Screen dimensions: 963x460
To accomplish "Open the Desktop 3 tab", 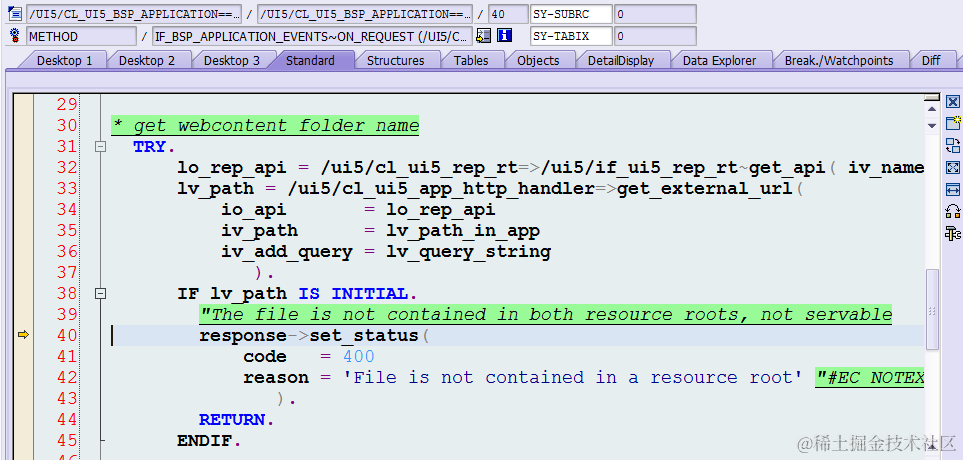I will click(x=232, y=60).
